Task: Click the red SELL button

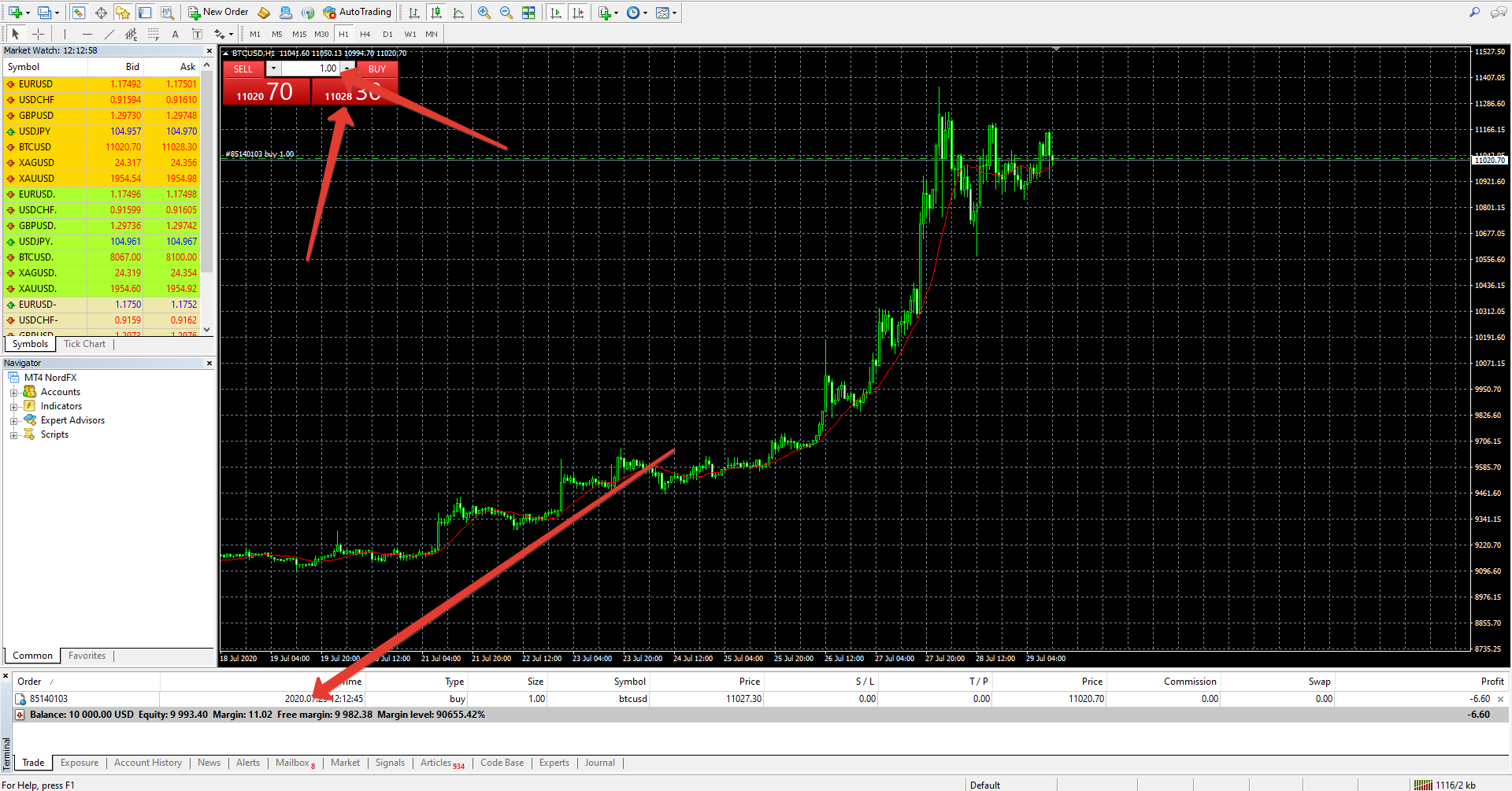Action: [x=243, y=69]
